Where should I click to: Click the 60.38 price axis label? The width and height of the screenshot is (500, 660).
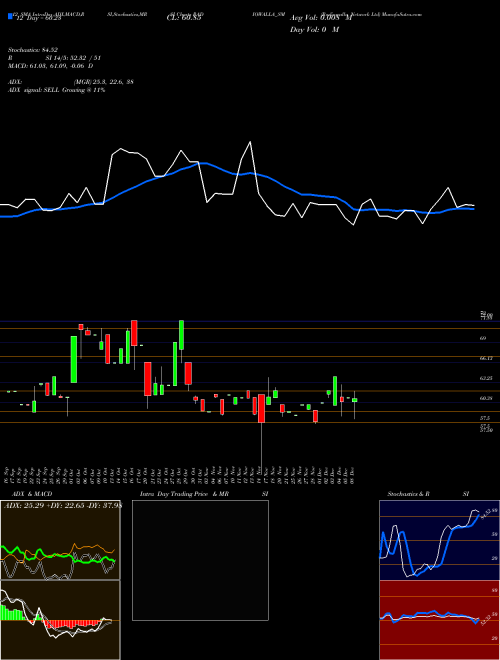(x=486, y=398)
